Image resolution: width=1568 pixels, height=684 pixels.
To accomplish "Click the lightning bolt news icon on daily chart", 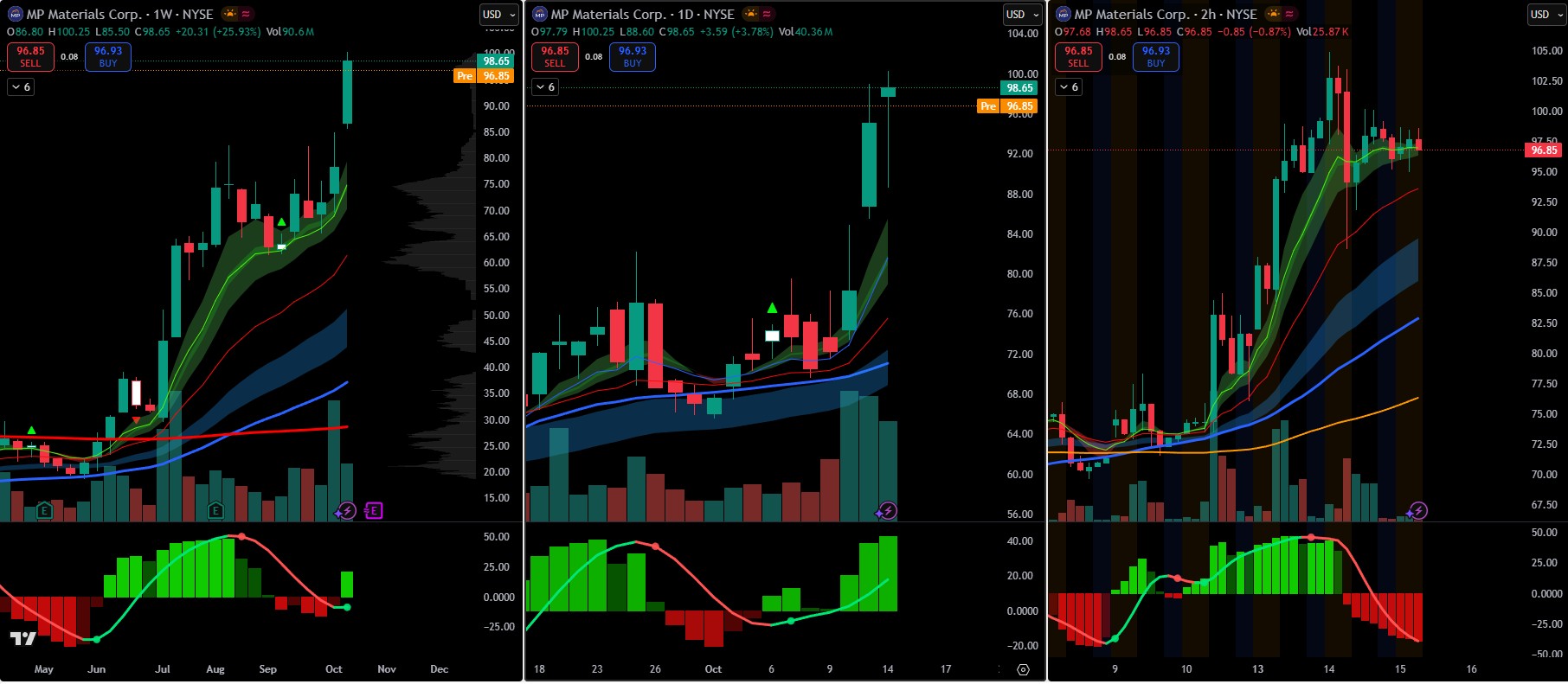I will click(887, 511).
